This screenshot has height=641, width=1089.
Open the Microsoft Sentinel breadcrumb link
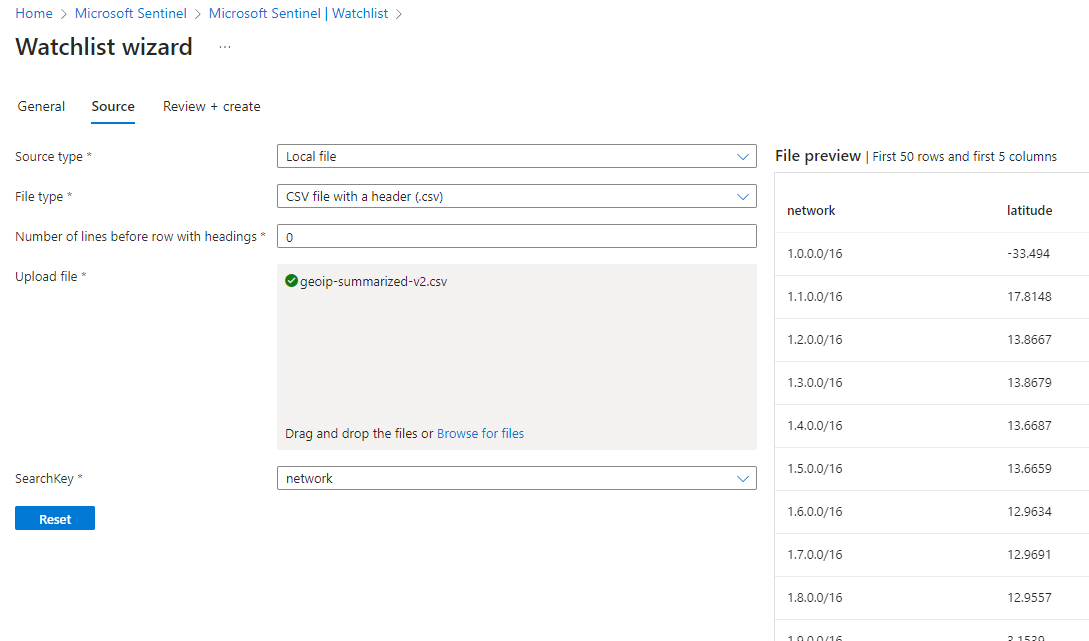click(131, 13)
